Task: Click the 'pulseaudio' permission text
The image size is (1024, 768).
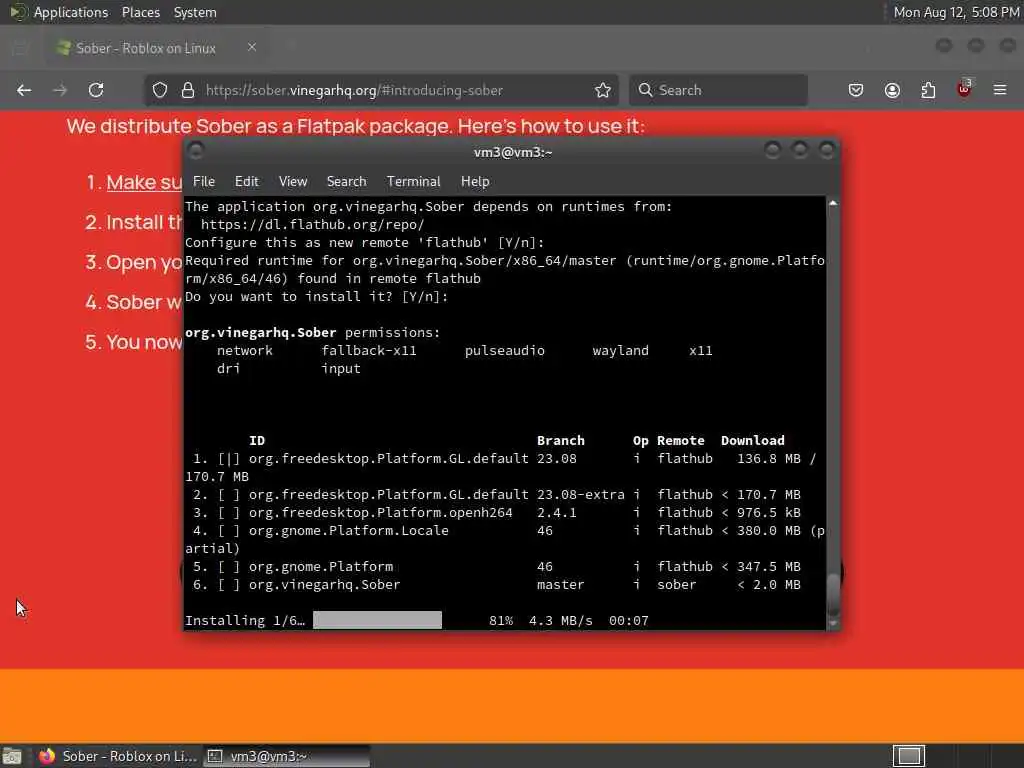Action: tap(505, 351)
